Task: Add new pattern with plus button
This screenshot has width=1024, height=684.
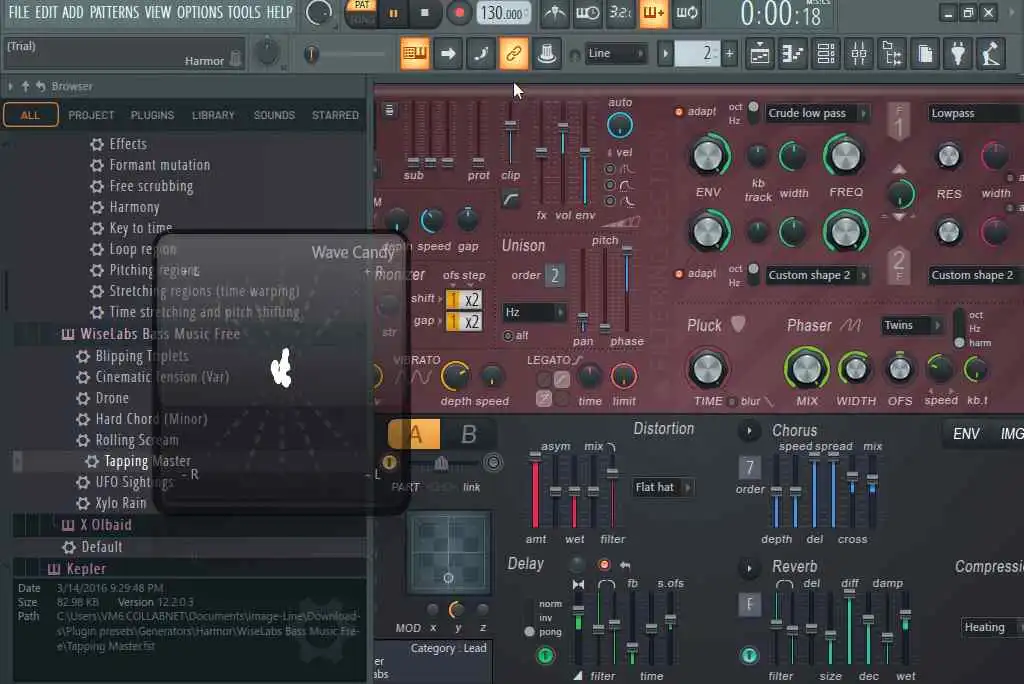Action: click(729, 54)
